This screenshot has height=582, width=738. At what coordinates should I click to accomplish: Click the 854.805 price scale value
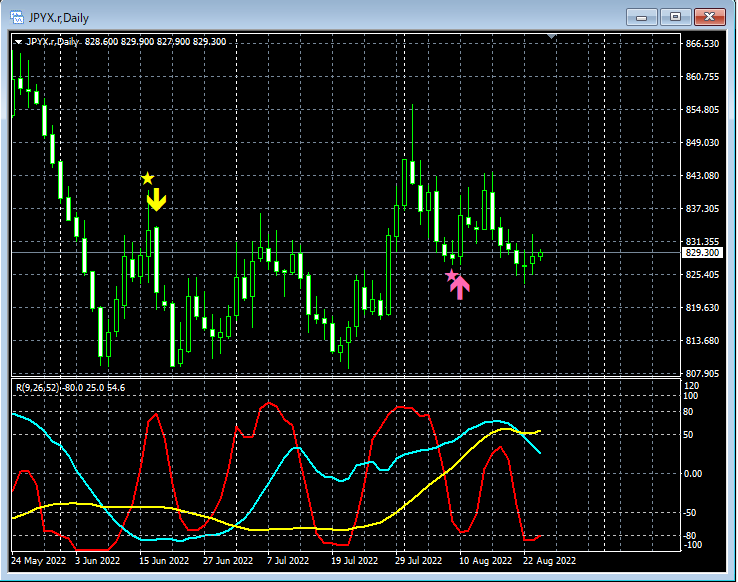702,110
